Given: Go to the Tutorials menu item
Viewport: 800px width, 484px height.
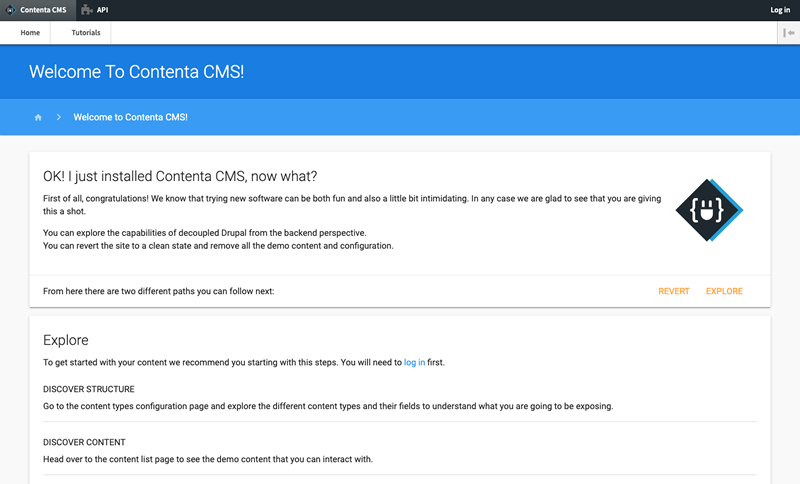Looking at the screenshot, I should click(86, 33).
